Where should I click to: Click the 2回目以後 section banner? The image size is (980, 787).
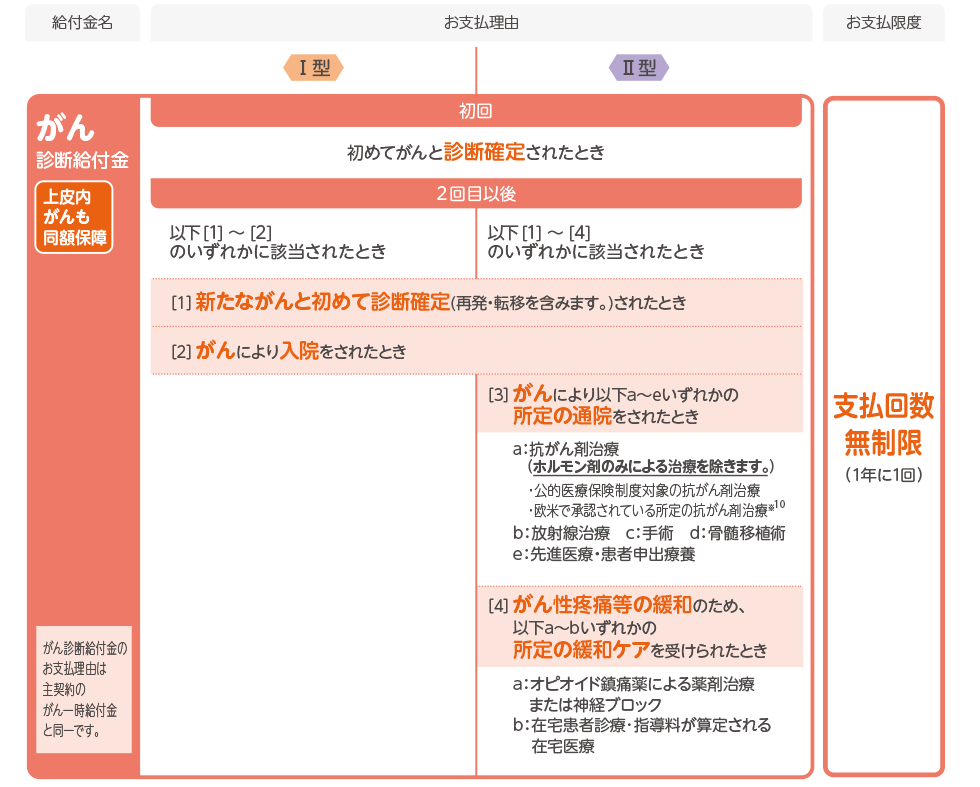pos(476,194)
